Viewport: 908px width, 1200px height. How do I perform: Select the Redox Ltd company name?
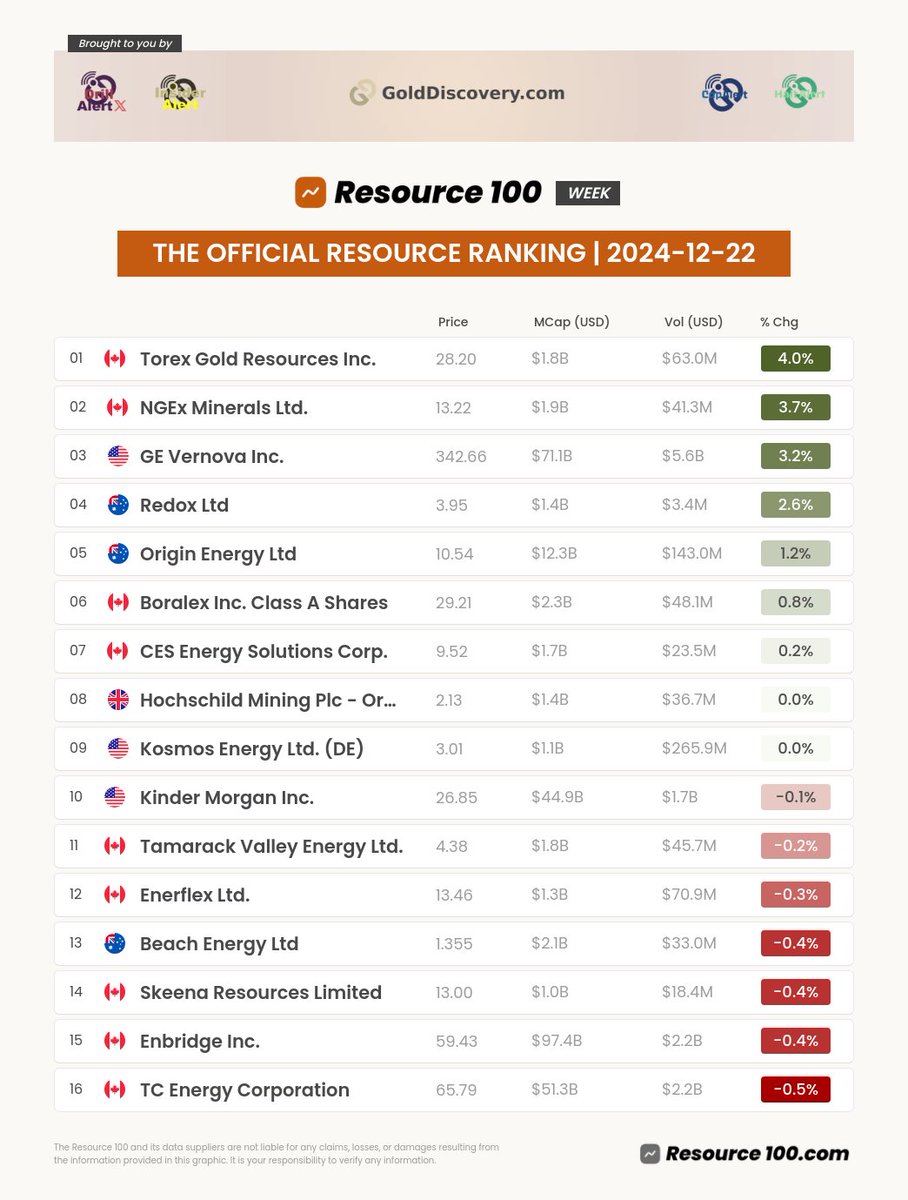pyautogui.click(x=184, y=505)
